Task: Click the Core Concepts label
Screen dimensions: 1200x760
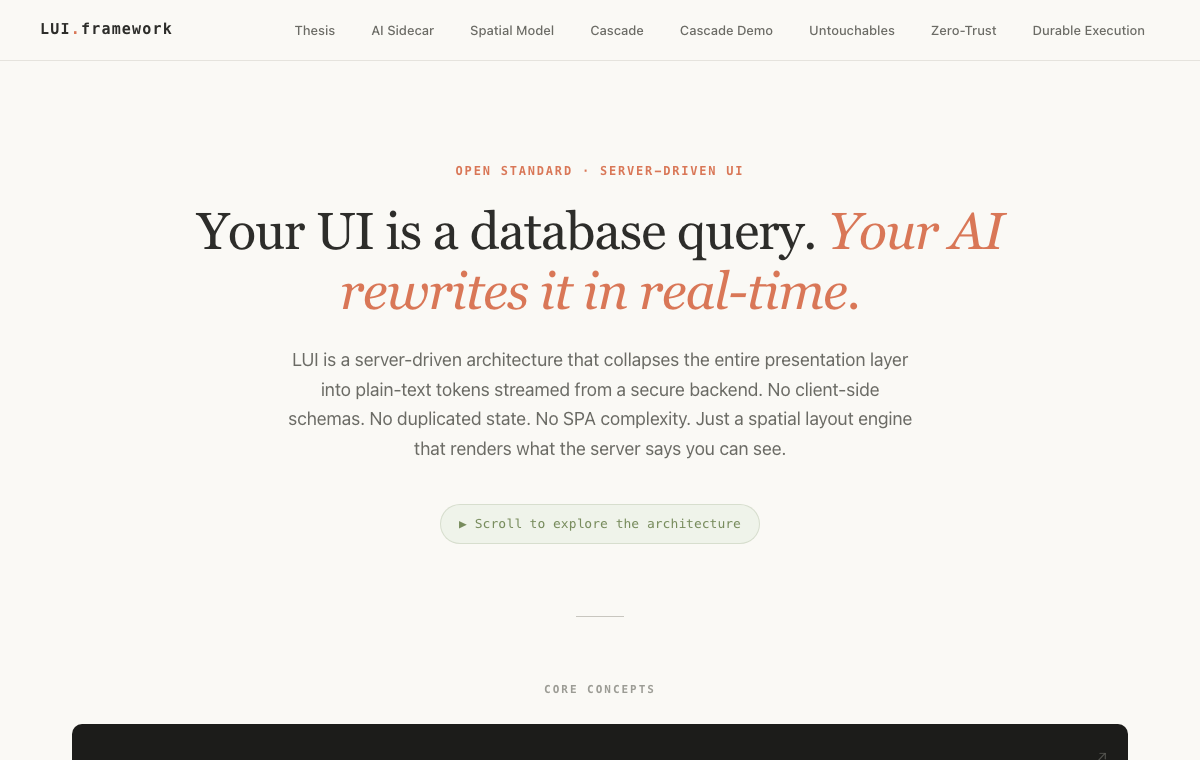Action: click(600, 689)
